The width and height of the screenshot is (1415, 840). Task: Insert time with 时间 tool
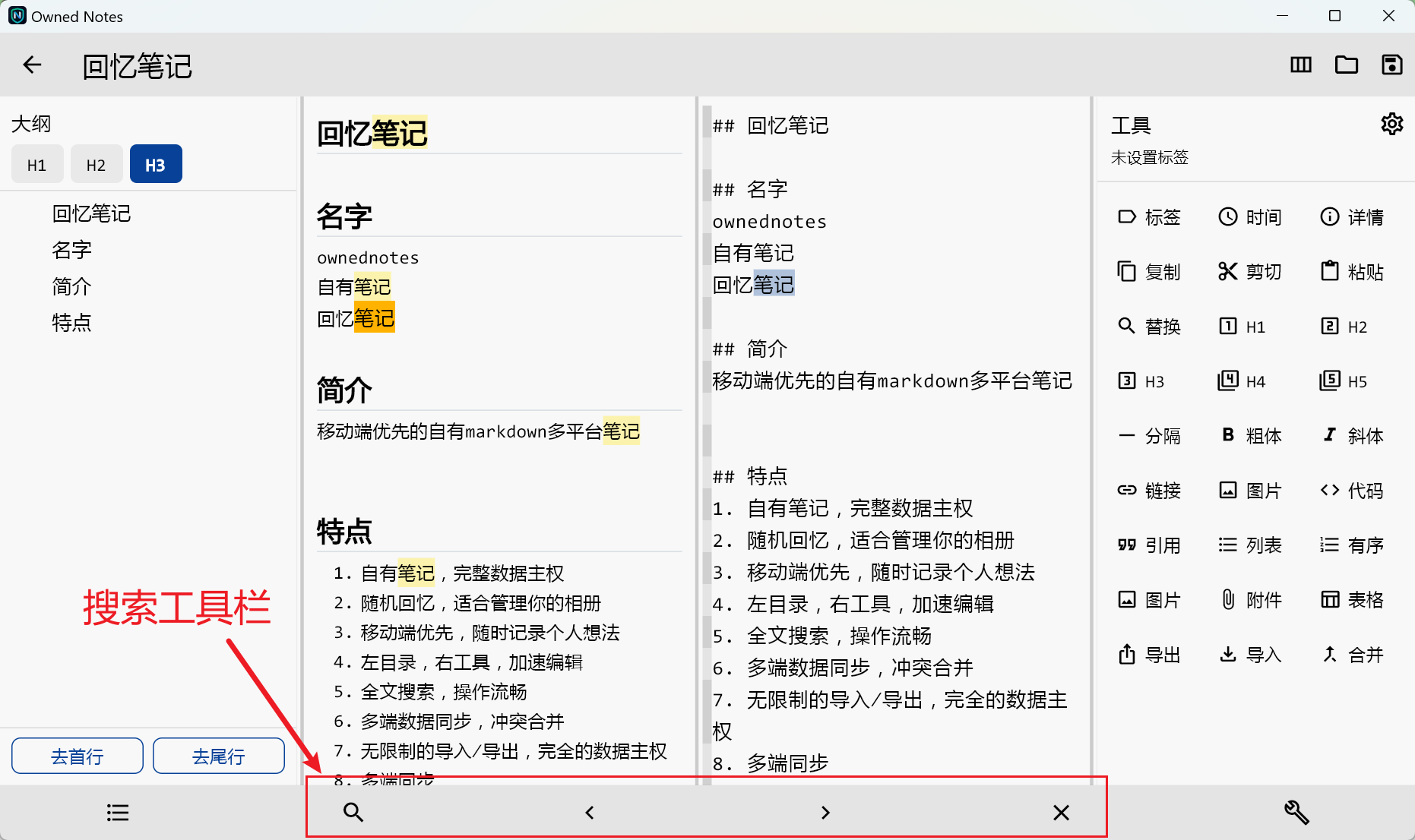point(1250,217)
